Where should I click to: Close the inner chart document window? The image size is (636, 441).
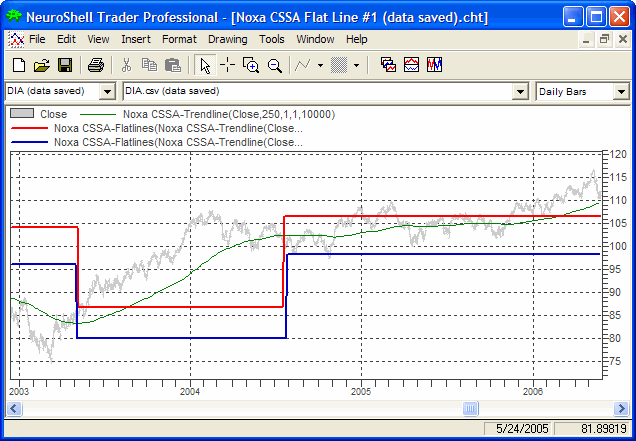click(623, 39)
